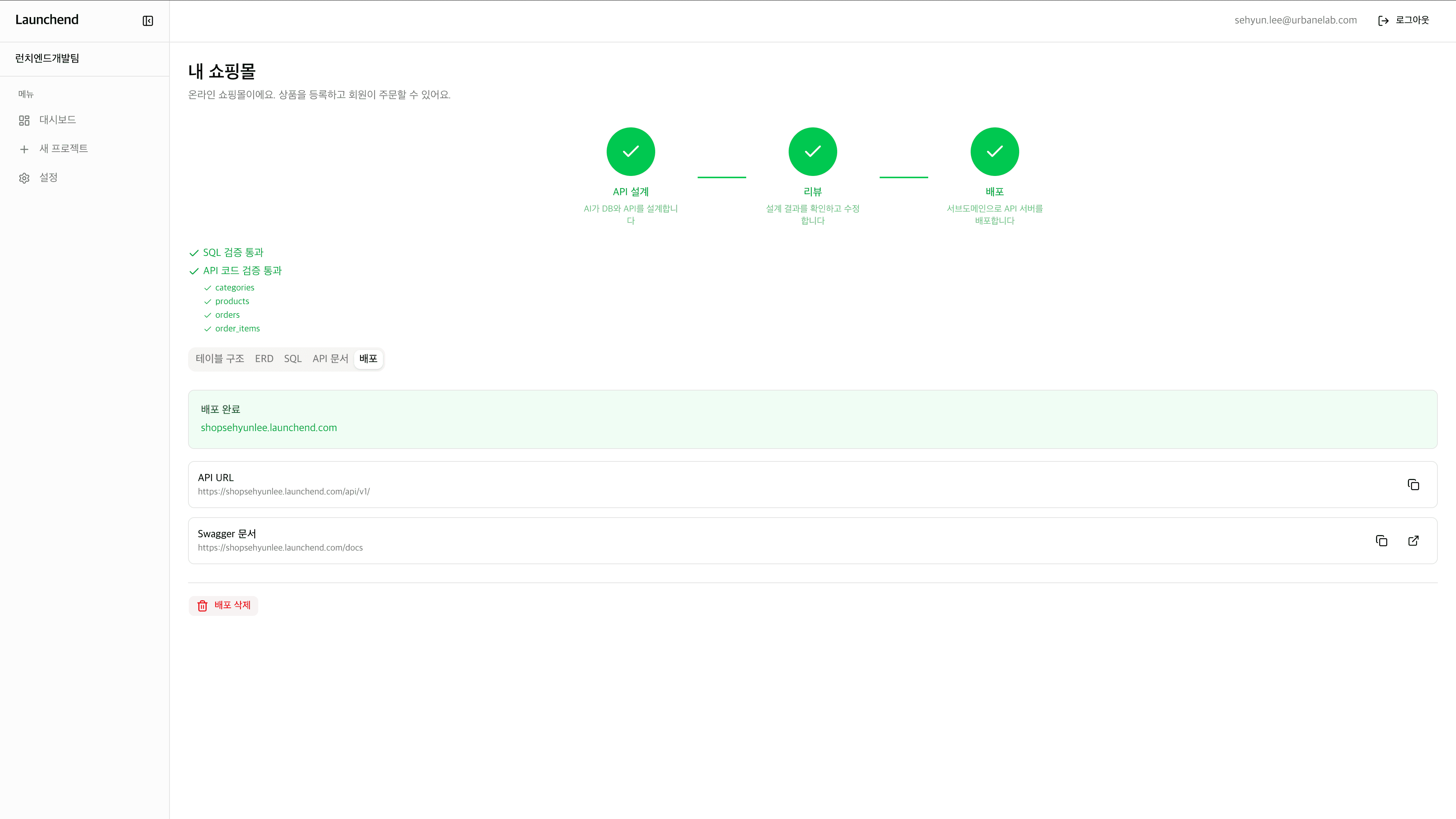Image resolution: width=1456 pixels, height=819 pixels.
Task: Click the 리뷰 step checkmark circle
Action: [x=813, y=152]
